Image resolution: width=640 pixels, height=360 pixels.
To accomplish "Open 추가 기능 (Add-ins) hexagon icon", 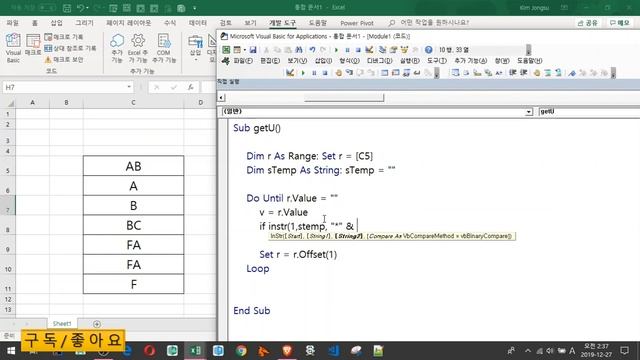I will coord(117,48).
